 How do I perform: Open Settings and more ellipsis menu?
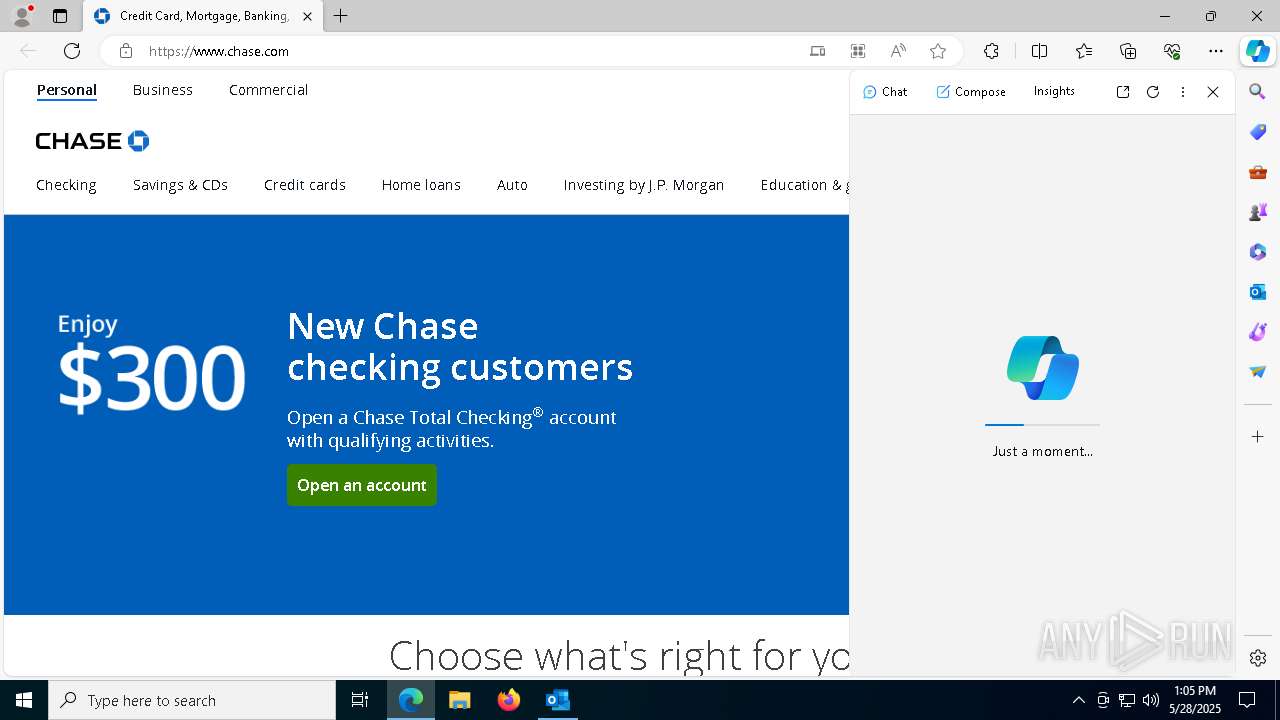tap(1216, 51)
